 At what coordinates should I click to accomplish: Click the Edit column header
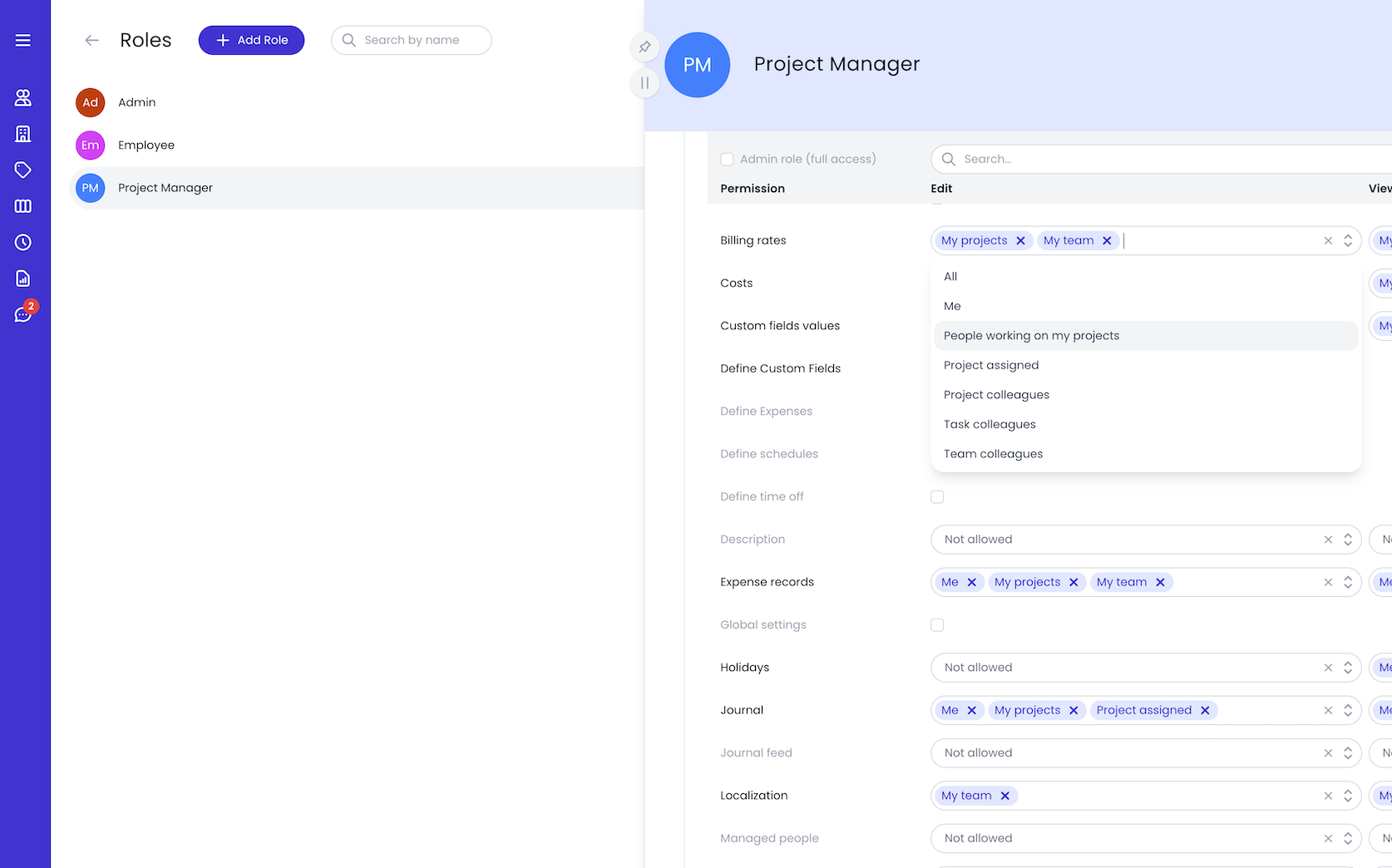click(941, 189)
